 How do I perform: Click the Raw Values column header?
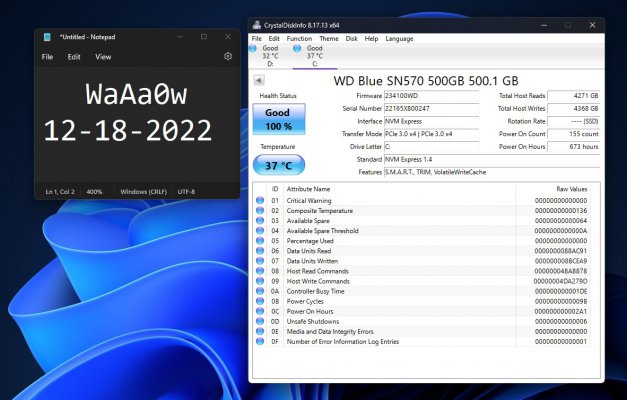click(571, 189)
